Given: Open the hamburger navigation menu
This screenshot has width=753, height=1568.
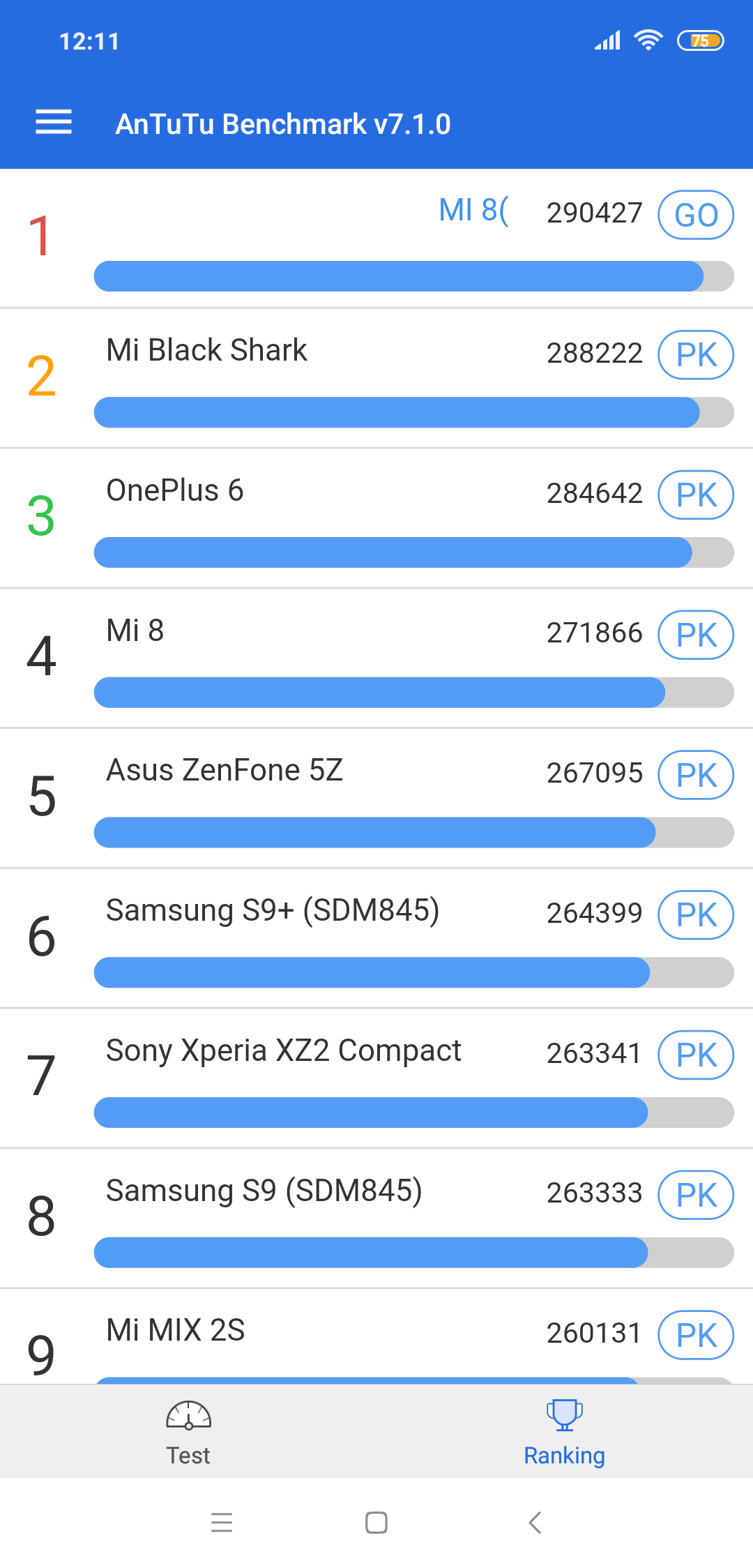Looking at the screenshot, I should point(54,122).
